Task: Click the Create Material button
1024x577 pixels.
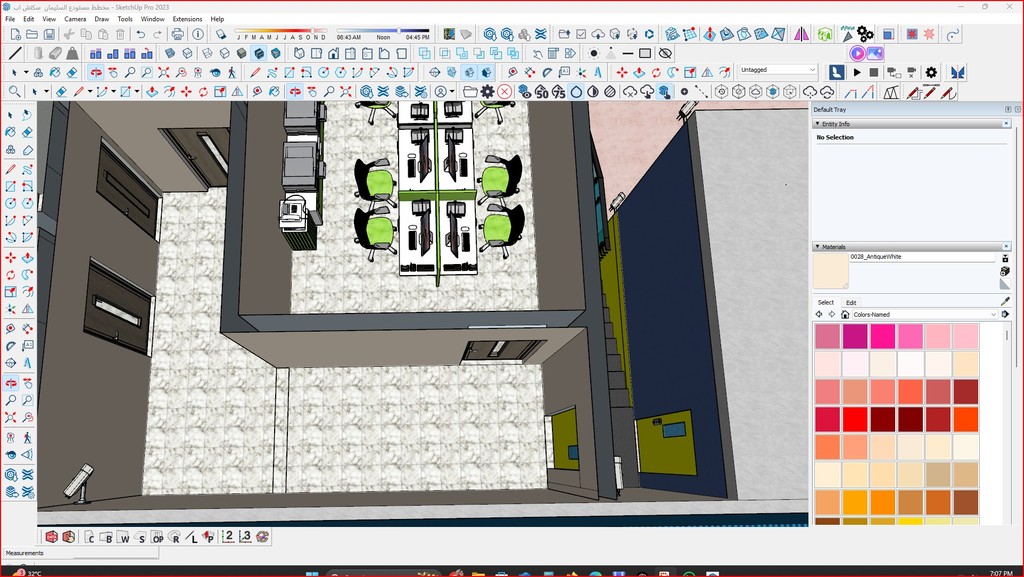Action: click(1005, 271)
